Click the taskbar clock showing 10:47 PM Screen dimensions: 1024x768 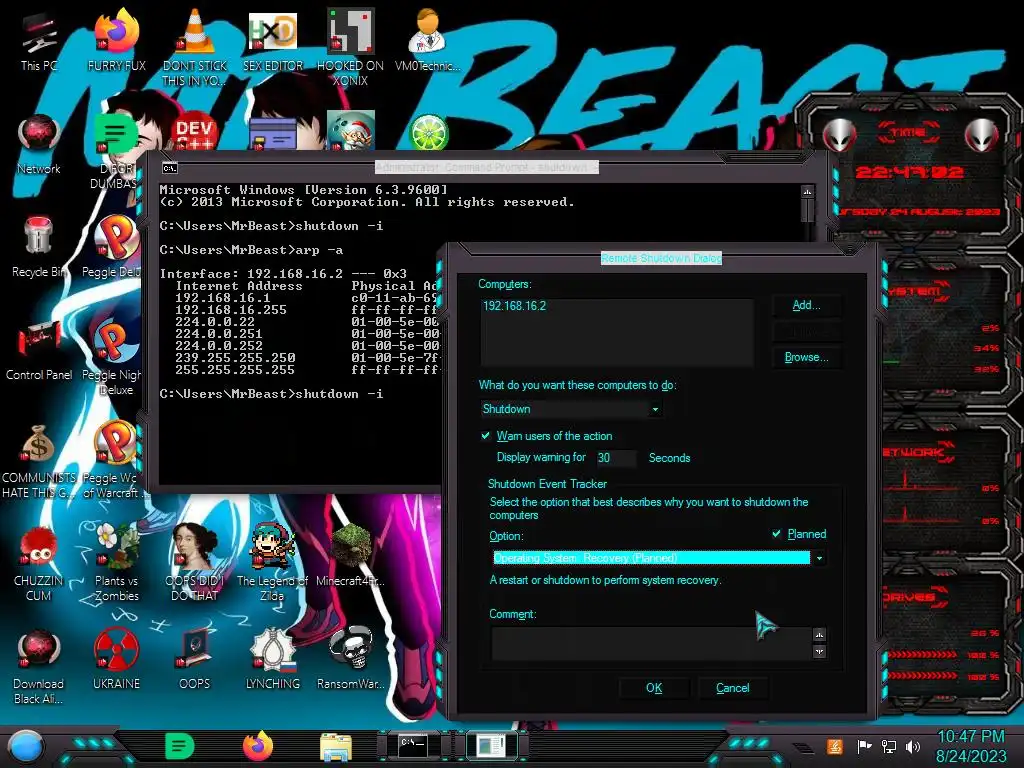(970, 746)
